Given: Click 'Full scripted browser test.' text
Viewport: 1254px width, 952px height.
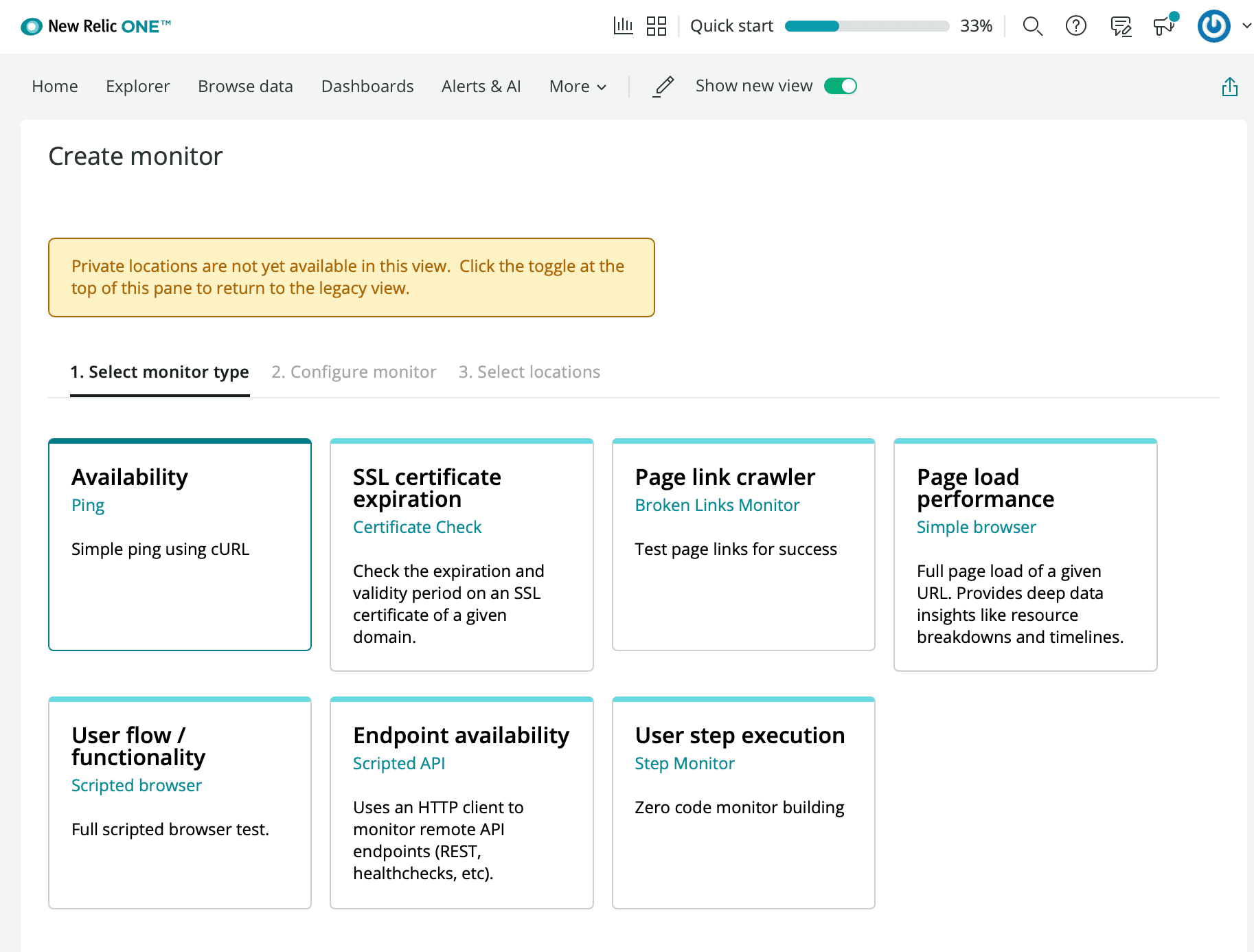Looking at the screenshot, I should [x=170, y=830].
